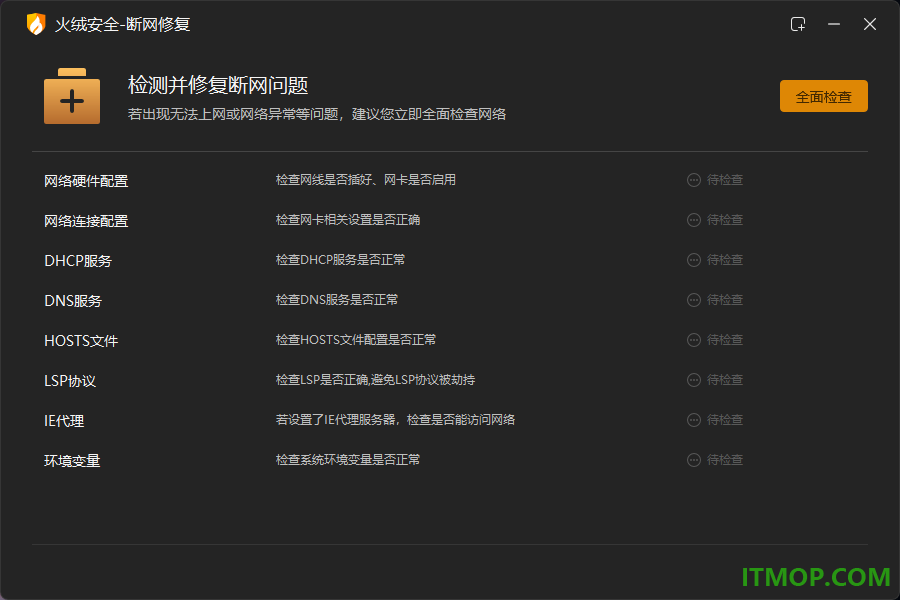The image size is (900, 600).
Task: Click description 检查DHCP服务是否正常
Action: (340, 260)
